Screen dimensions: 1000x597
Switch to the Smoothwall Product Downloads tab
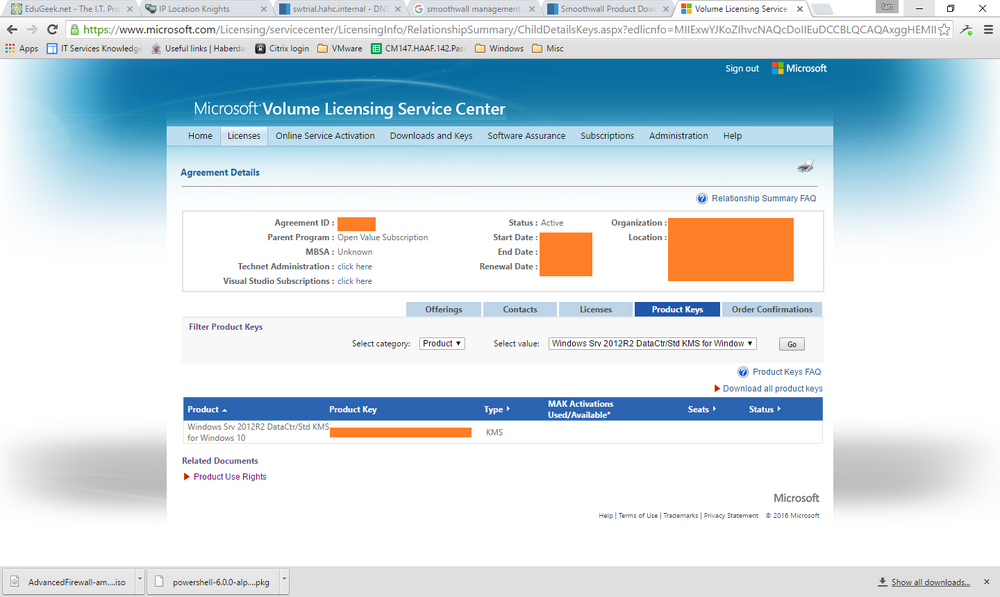608,9
